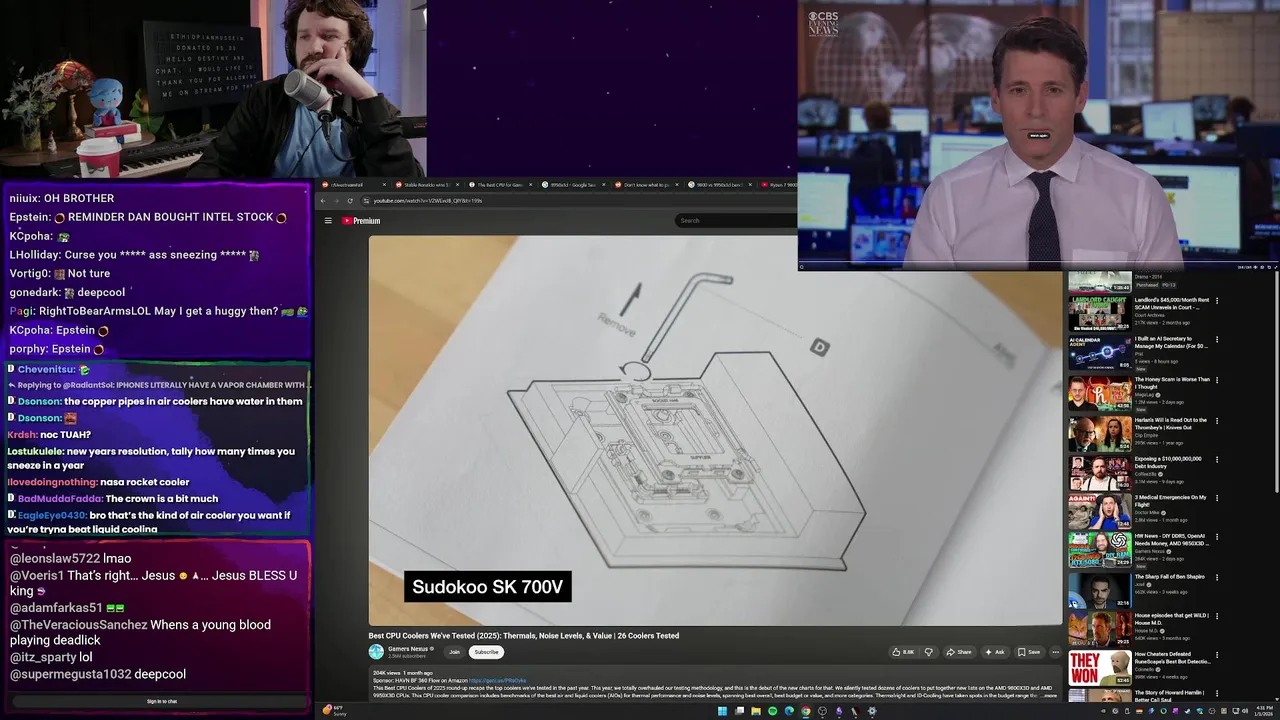Open the sponsor Amazon link in description
This screenshot has height=720, width=1280.
[497, 681]
